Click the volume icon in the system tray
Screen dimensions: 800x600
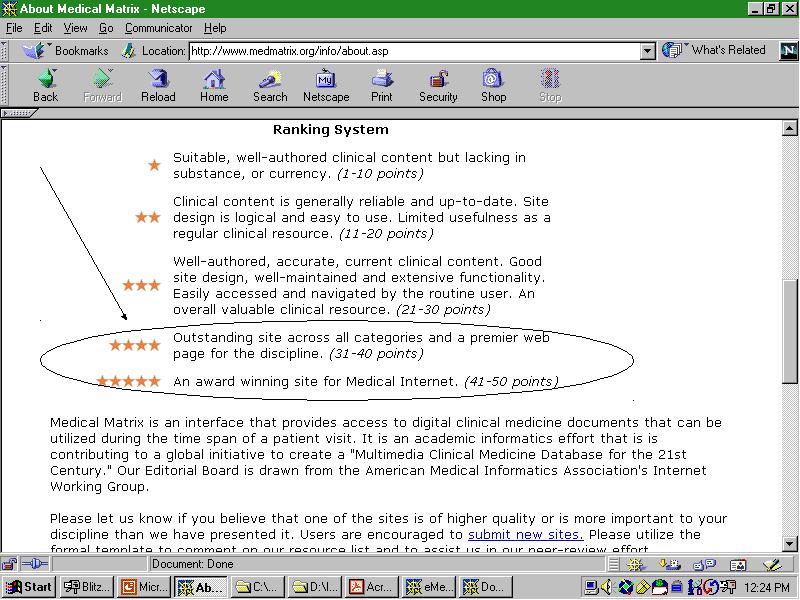[x=606, y=587]
